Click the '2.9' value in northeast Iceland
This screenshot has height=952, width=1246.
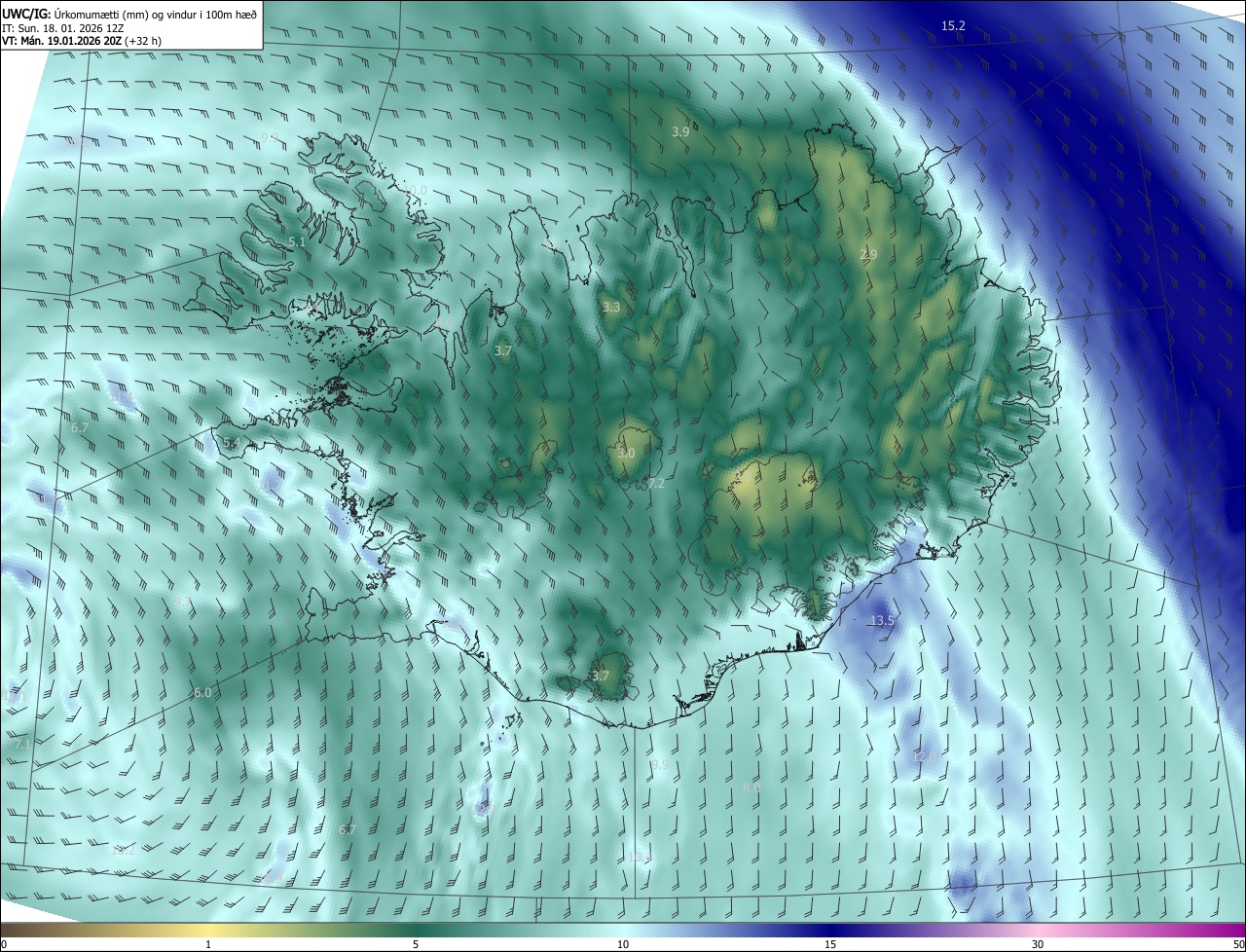tap(868, 254)
